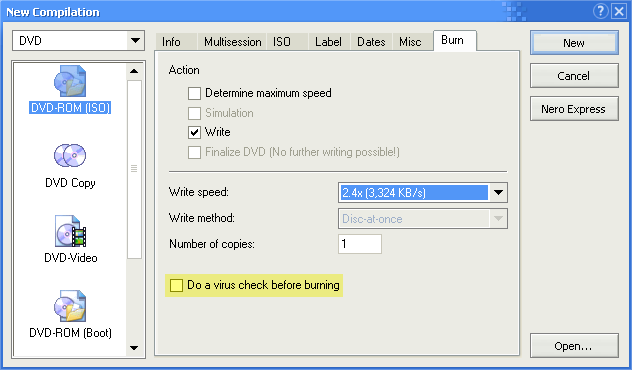The image size is (632, 370).
Task: Pick the DVD-Video compilation icon
Action: [71, 231]
